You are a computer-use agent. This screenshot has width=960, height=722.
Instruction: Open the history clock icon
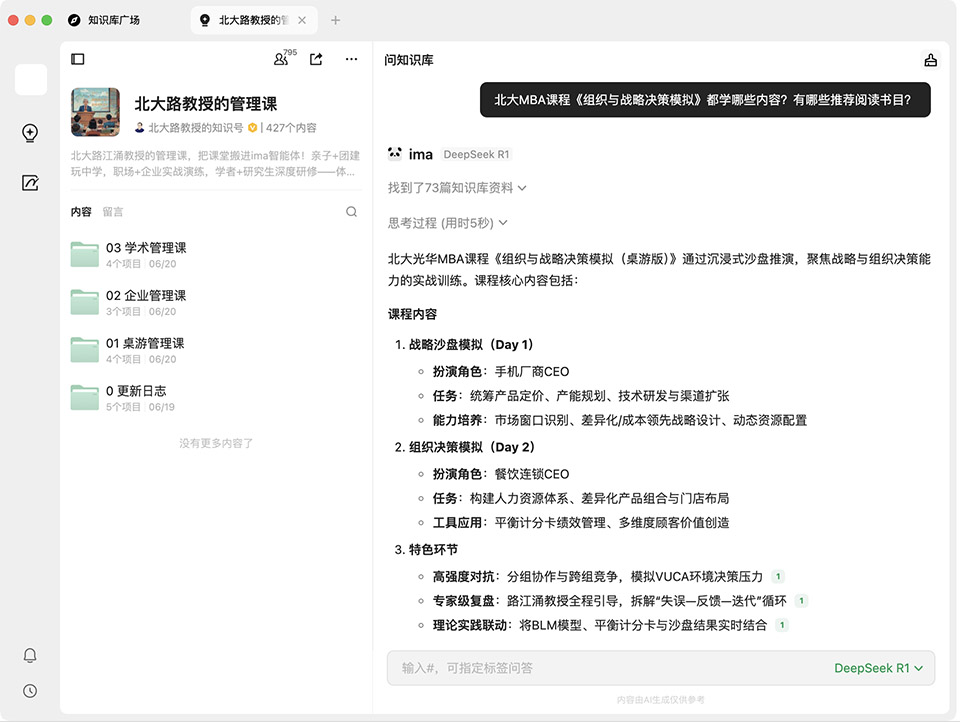pyautogui.click(x=30, y=691)
